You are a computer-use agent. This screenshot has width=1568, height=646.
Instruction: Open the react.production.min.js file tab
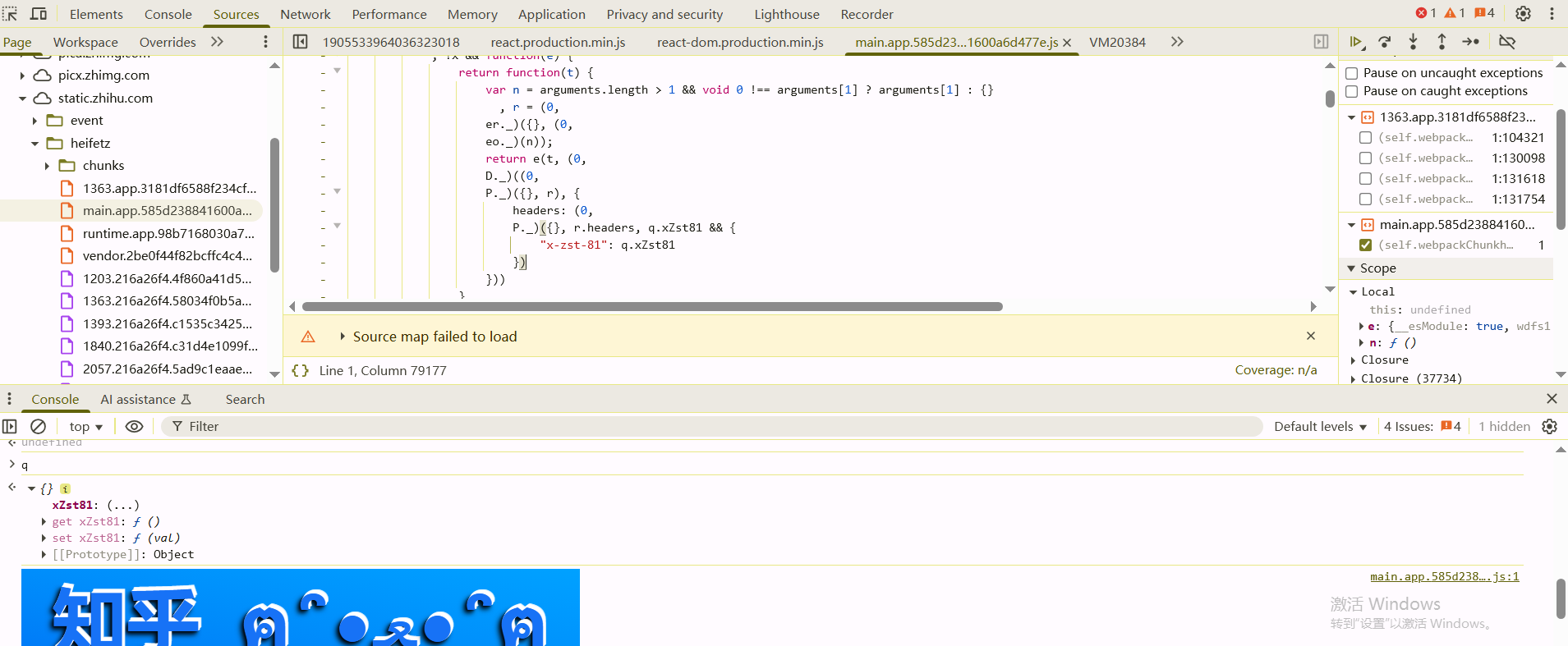click(x=558, y=42)
